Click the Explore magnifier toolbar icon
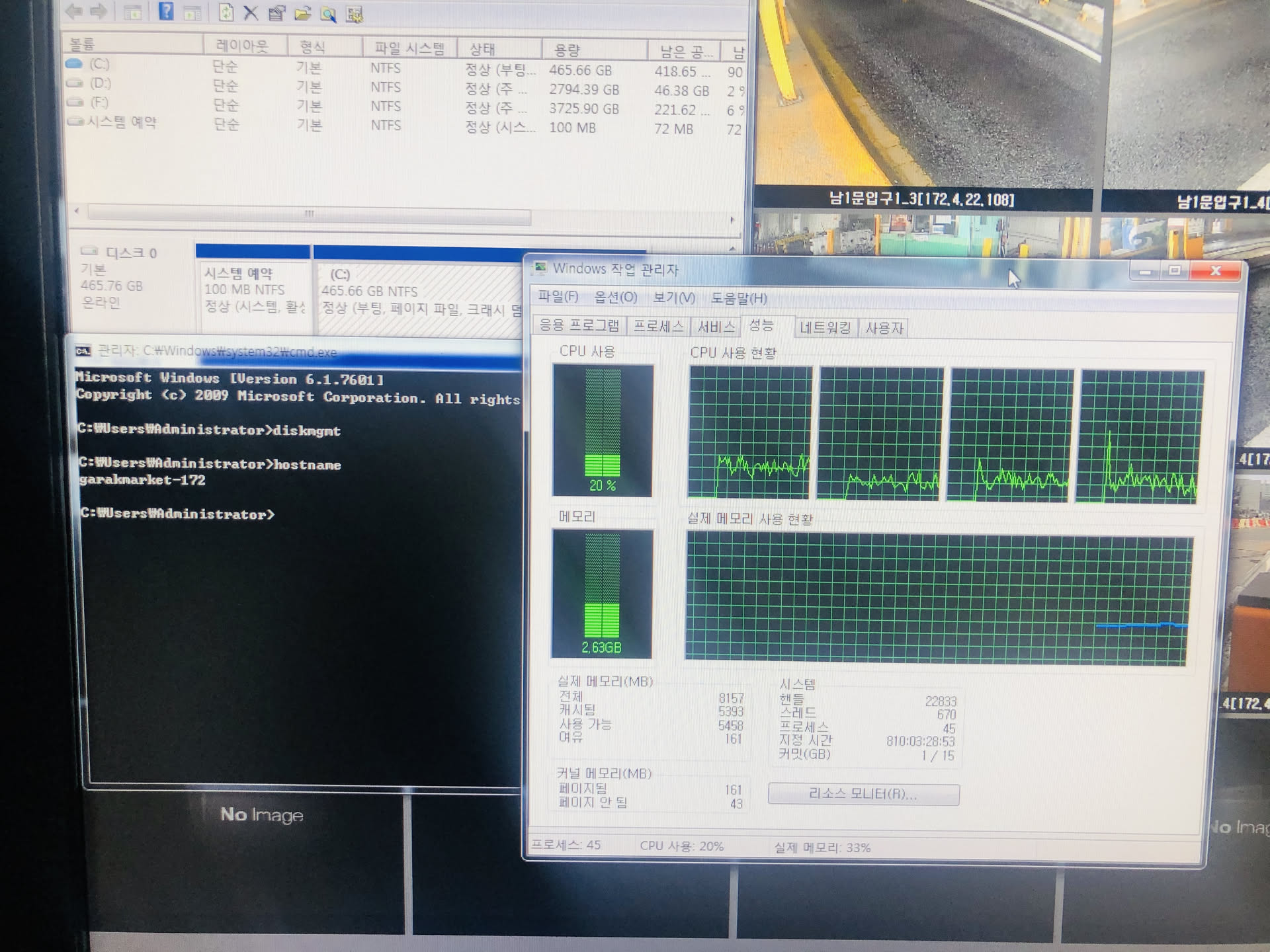The image size is (1270, 952). coord(328,14)
